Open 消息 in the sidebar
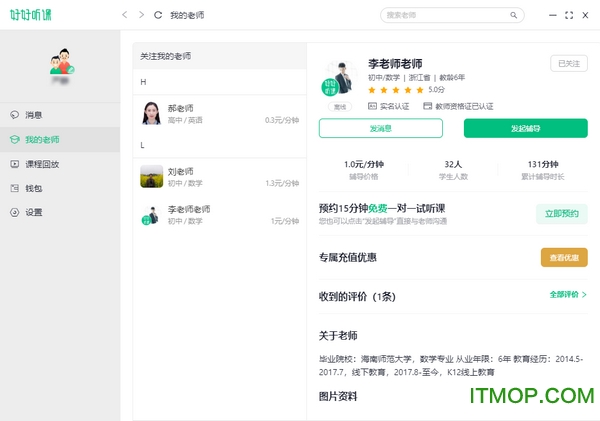The width and height of the screenshot is (600, 421). tap(60, 115)
